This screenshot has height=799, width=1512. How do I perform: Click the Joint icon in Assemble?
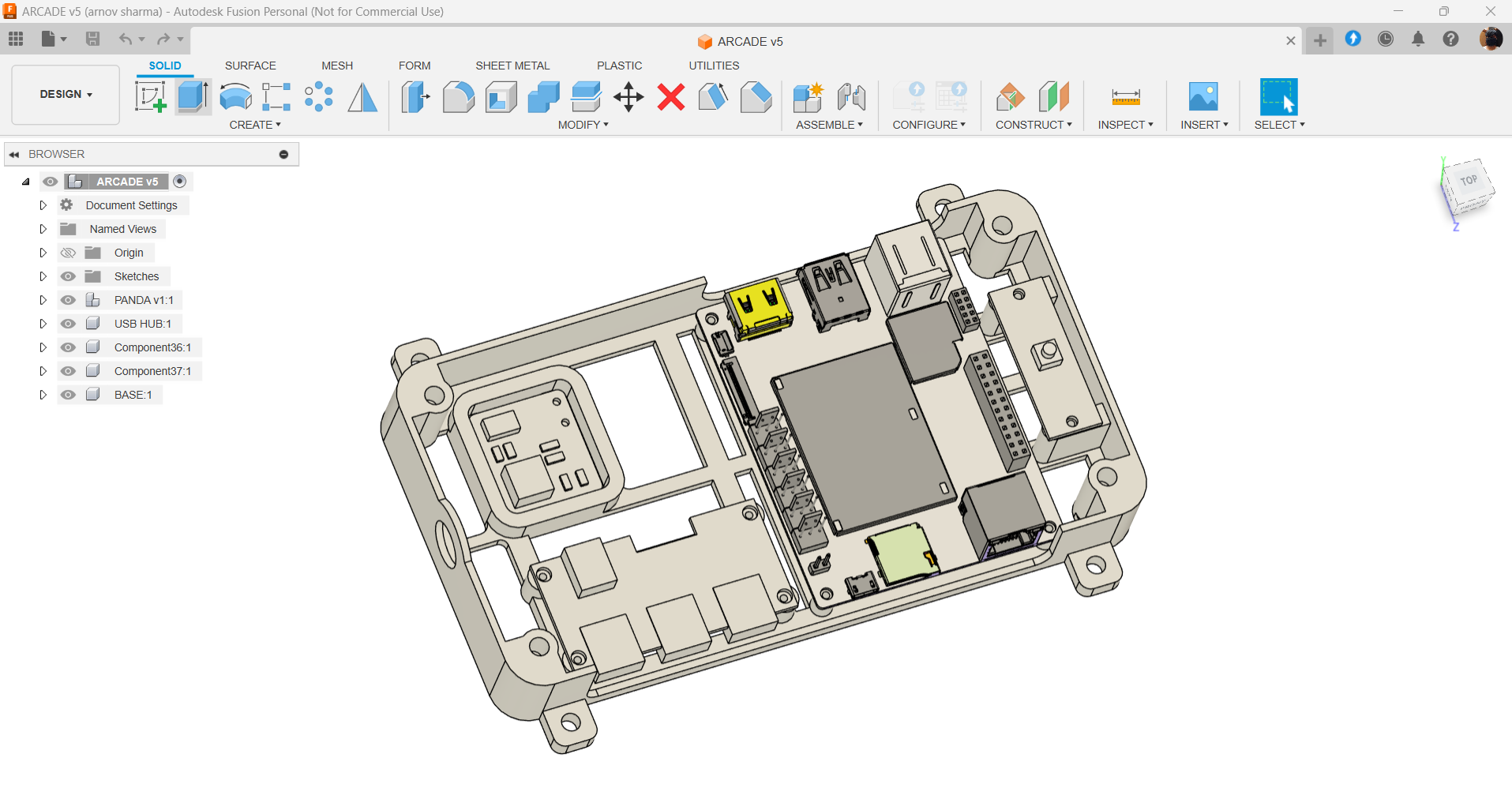click(x=852, y=97)
